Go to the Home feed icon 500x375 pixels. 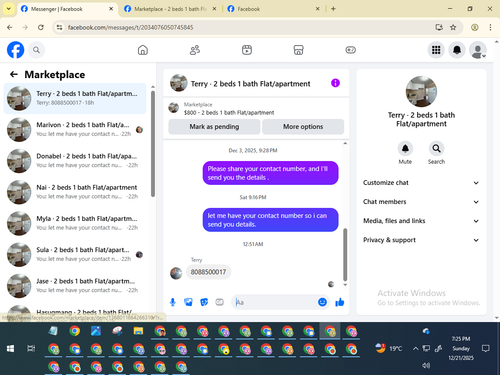pyautogui.click(x=143, y=50)
